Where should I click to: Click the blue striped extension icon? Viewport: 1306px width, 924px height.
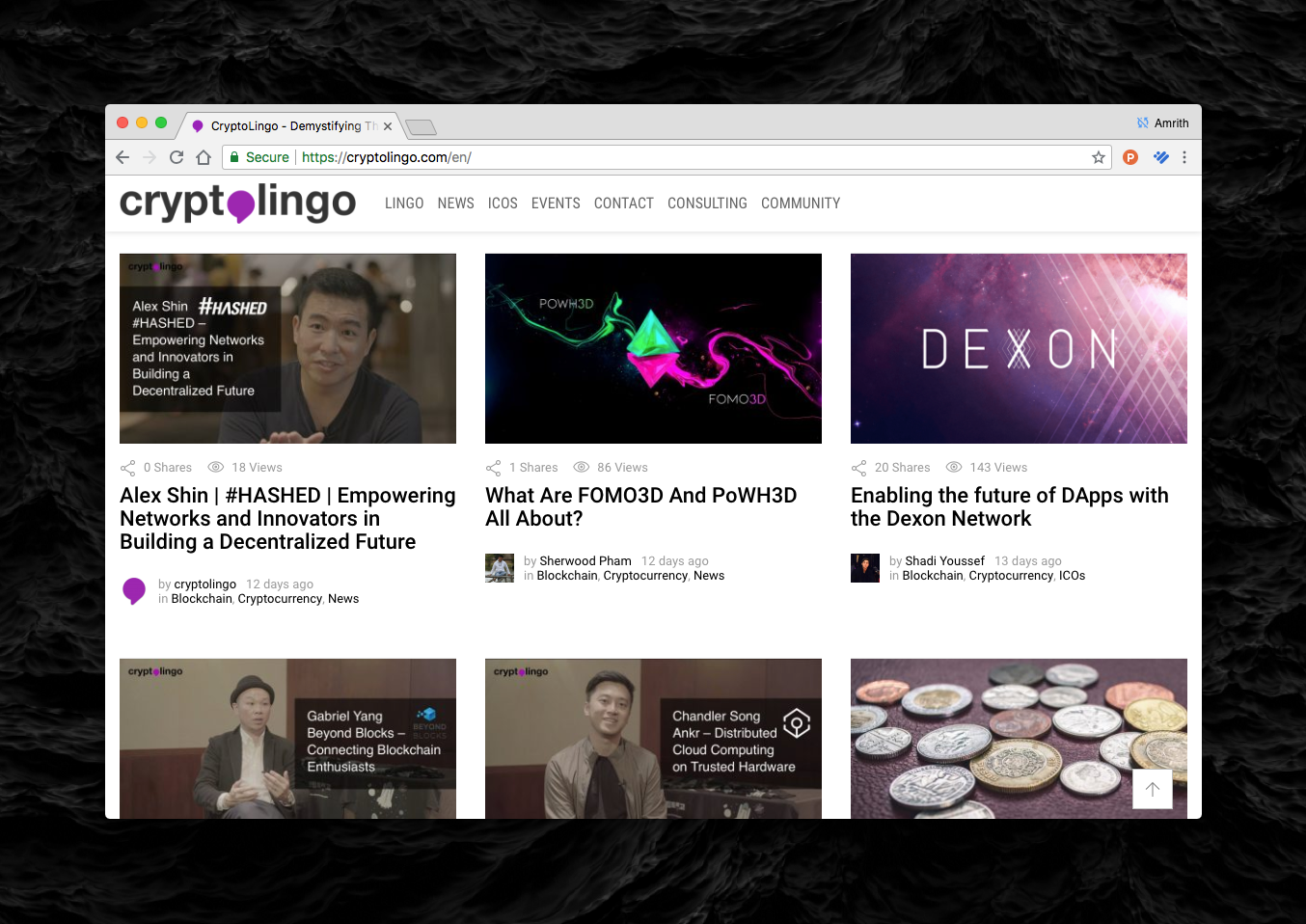(x=1161, y=157)
